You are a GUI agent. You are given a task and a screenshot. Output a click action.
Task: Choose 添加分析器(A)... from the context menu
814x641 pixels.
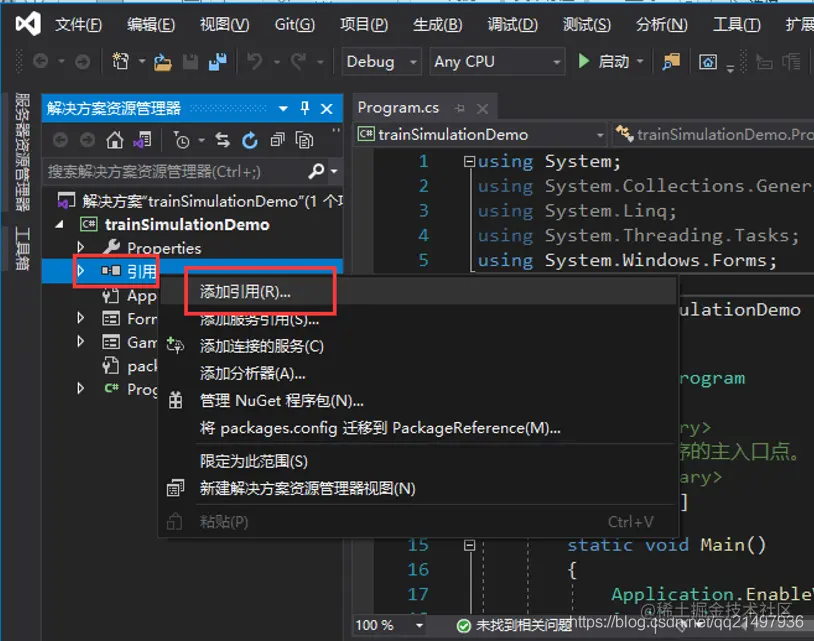pos(418,373)
